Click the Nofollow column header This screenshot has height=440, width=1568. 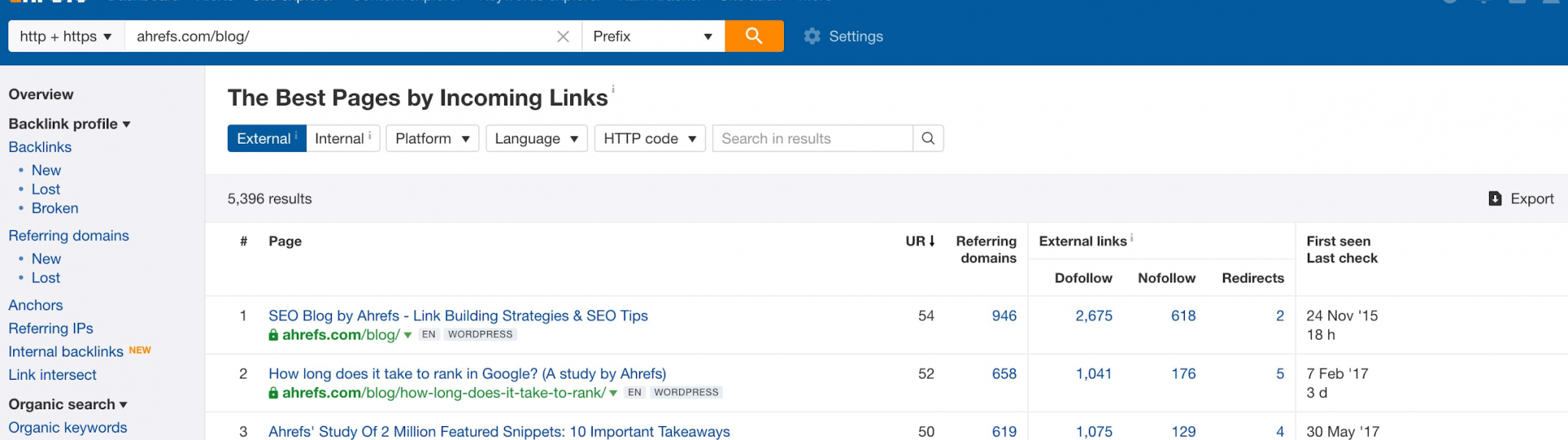pos(1166,278)
